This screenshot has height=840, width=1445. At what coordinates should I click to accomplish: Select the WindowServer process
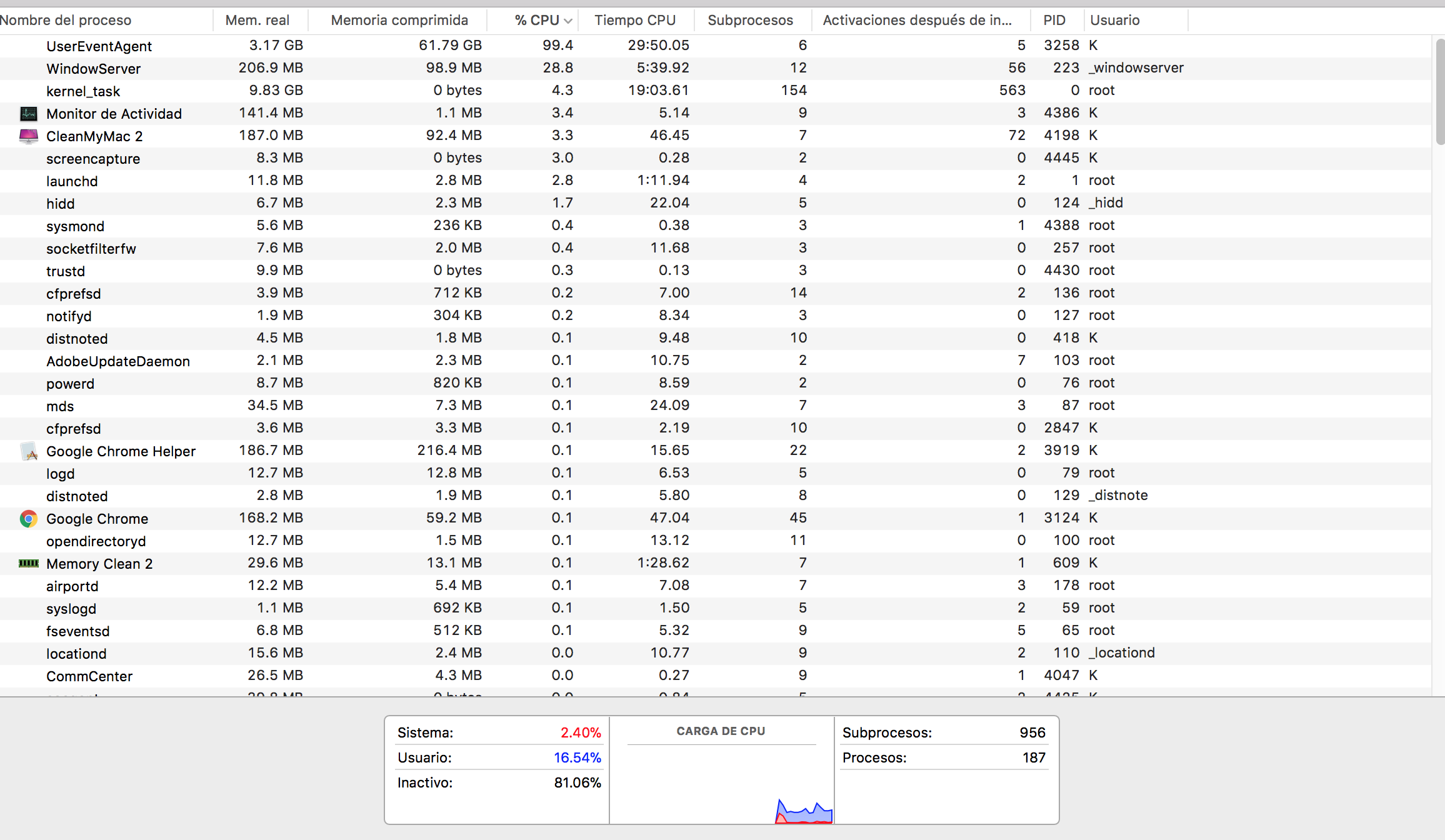coord(716,68)
